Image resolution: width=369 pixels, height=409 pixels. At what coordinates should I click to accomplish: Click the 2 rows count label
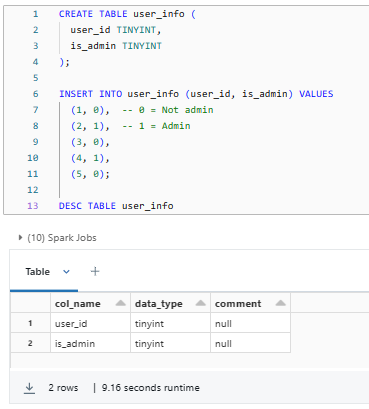click(63, 388)
